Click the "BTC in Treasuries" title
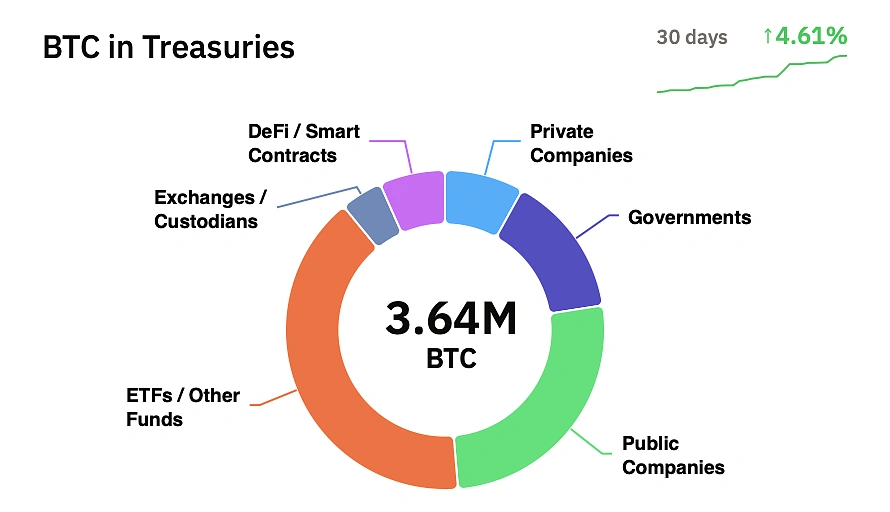Screen dimensions: 890x512 169,47
